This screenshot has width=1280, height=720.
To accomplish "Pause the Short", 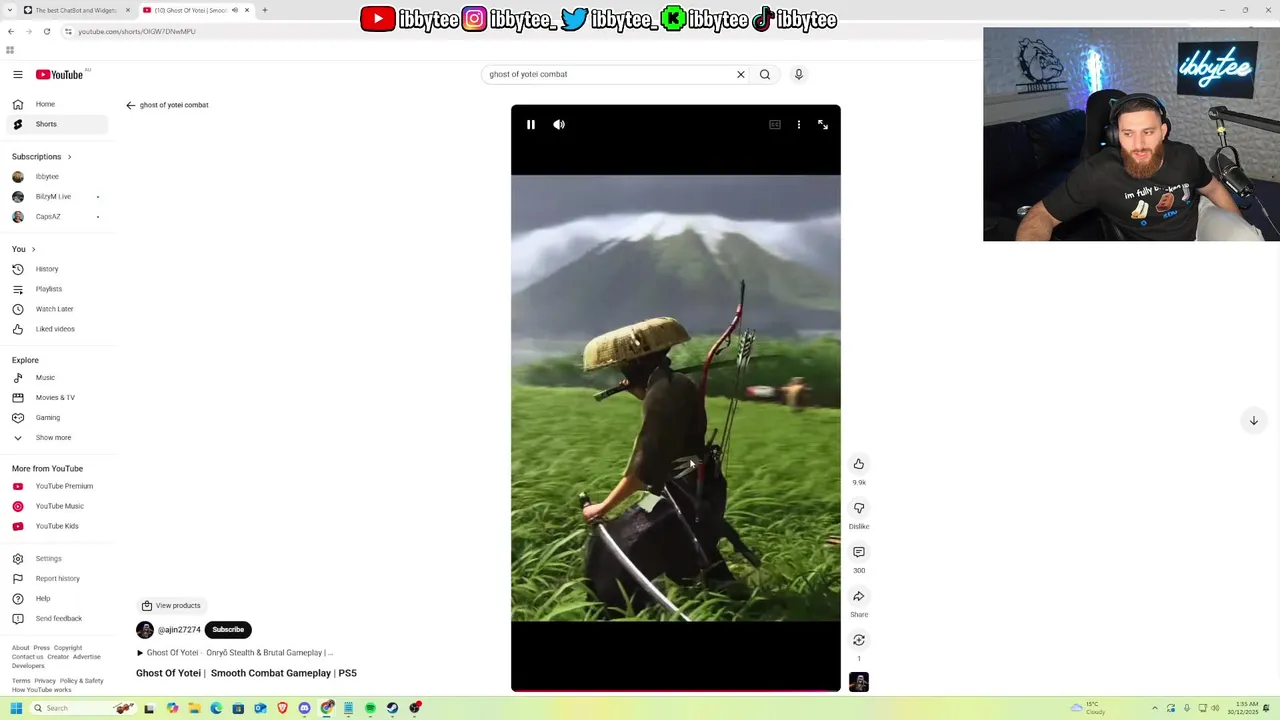I will 531,125.
